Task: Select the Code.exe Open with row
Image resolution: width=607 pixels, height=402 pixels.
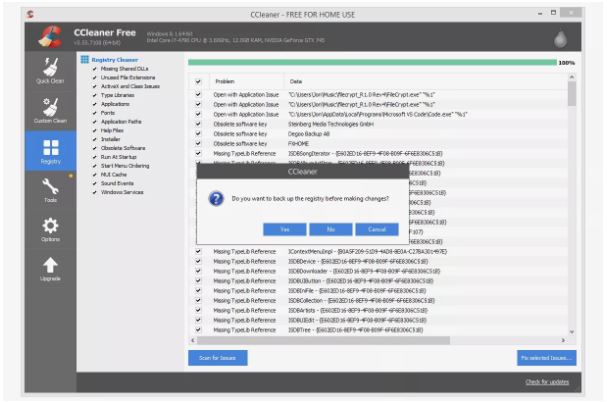Action: [x=379, y=114]
